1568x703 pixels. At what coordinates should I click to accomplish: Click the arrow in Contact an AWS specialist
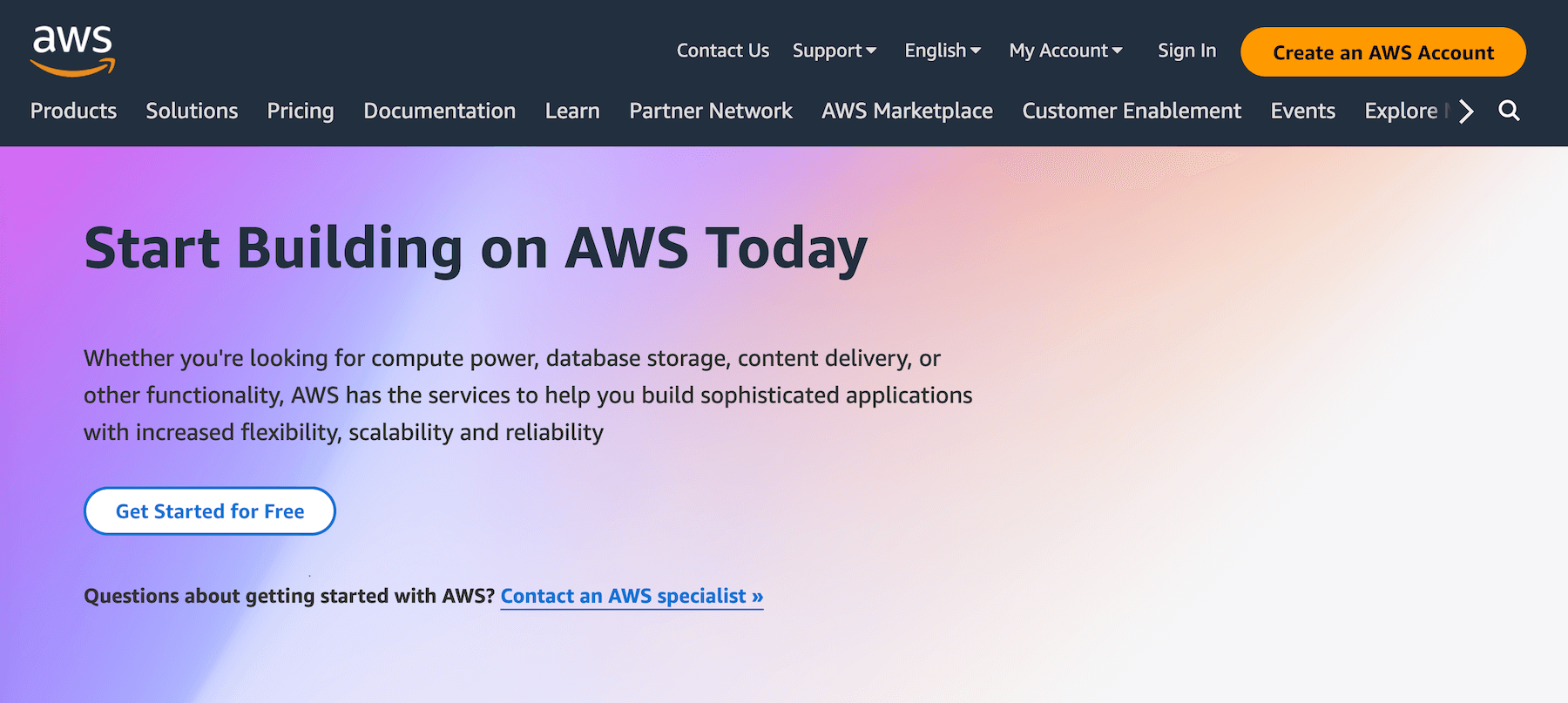pos(755,596)
